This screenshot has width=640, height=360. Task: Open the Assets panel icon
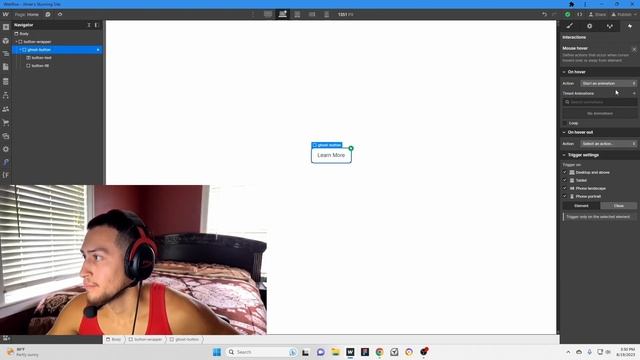[x=6, y=136]
